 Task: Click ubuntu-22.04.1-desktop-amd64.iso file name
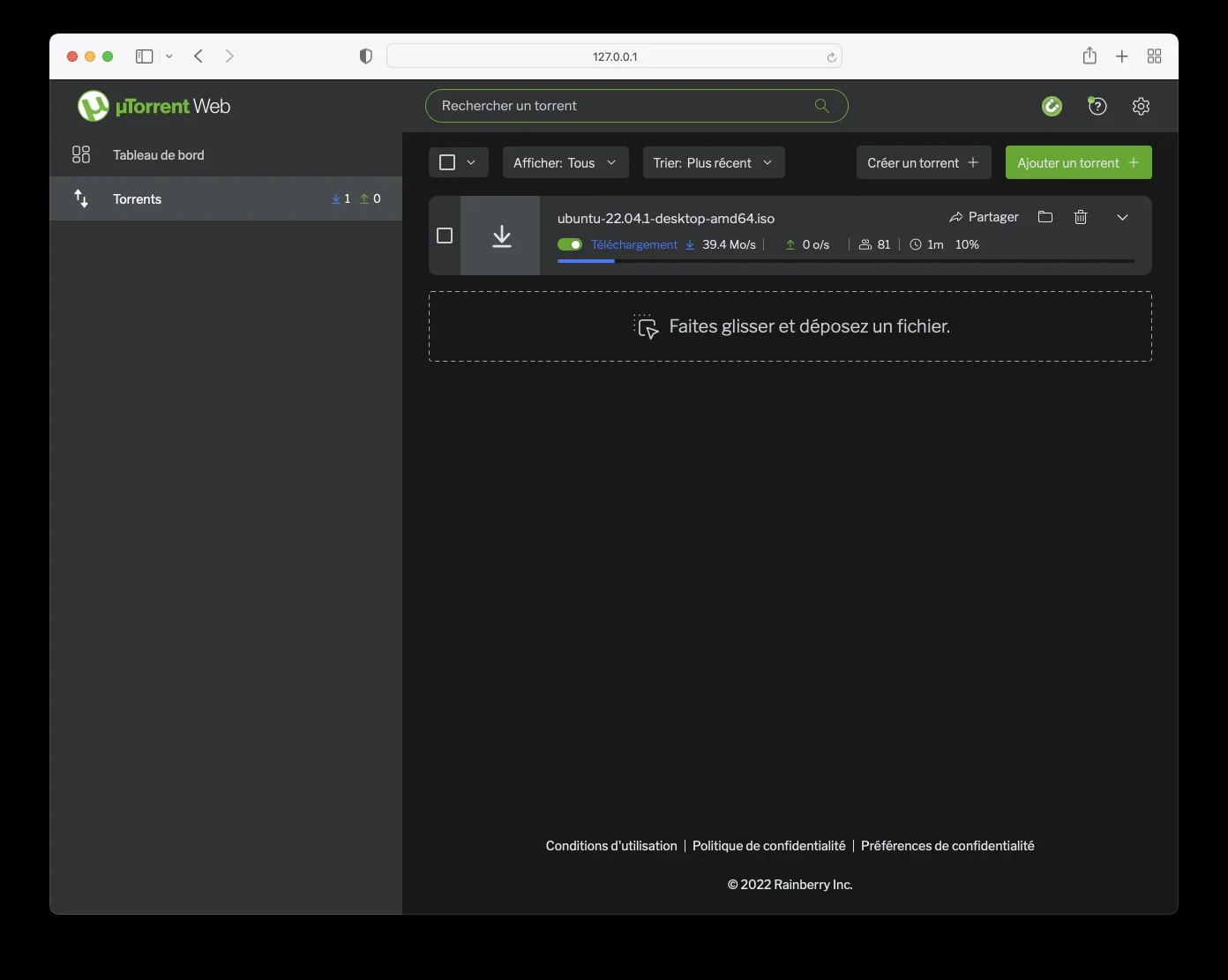[666, 218]
